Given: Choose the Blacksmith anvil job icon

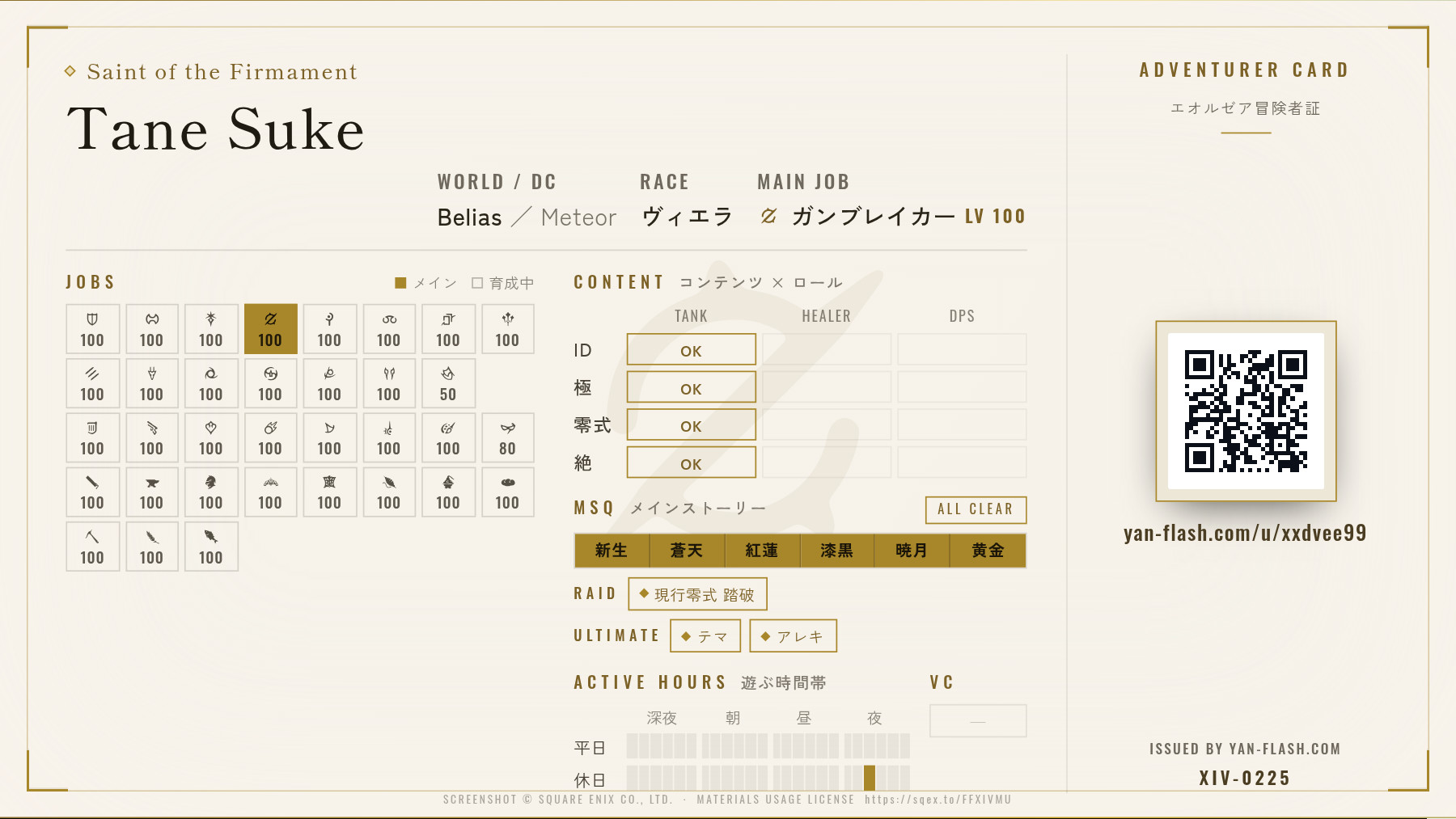Looking at the screenshot, I should 151,492.
